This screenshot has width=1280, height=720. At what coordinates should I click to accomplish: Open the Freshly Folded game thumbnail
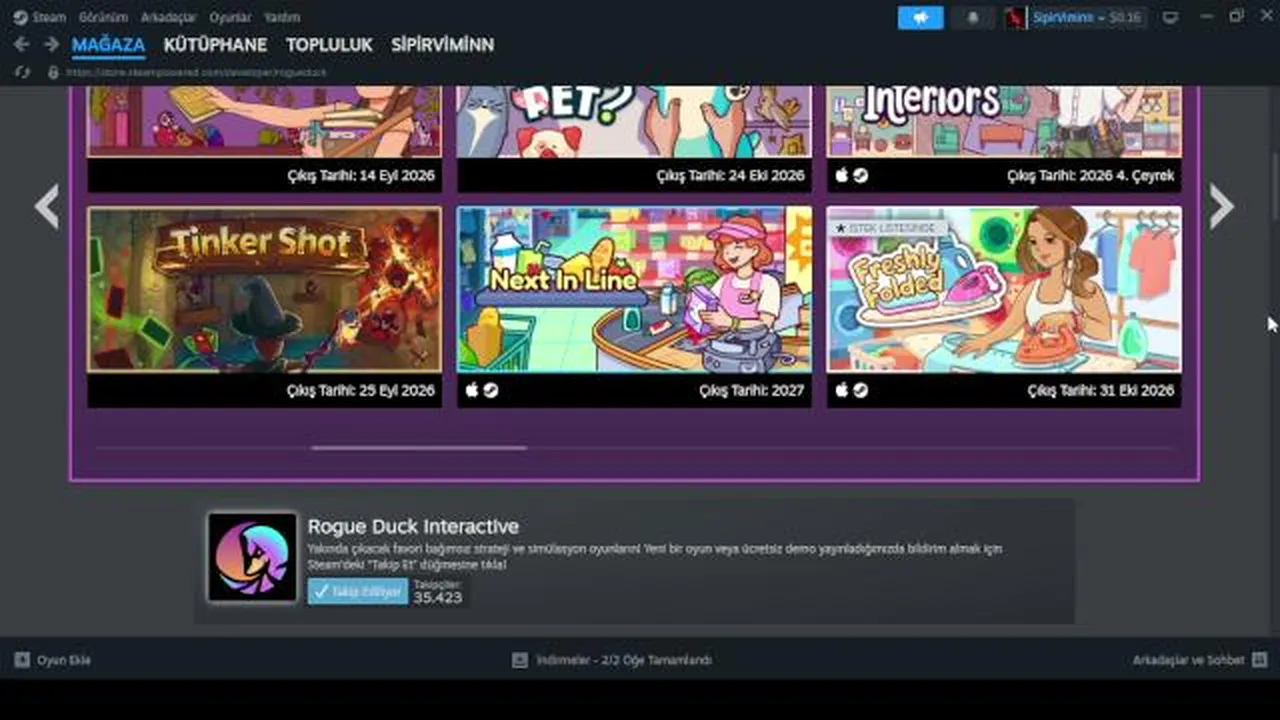click(x=1004, y=290)
